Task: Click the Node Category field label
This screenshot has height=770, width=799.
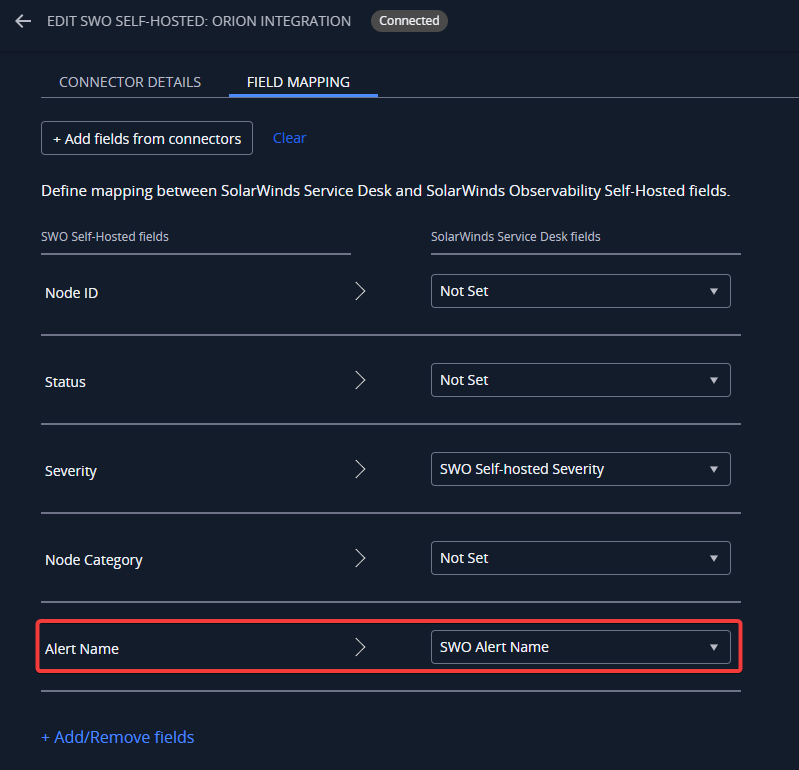Action: 94,560
